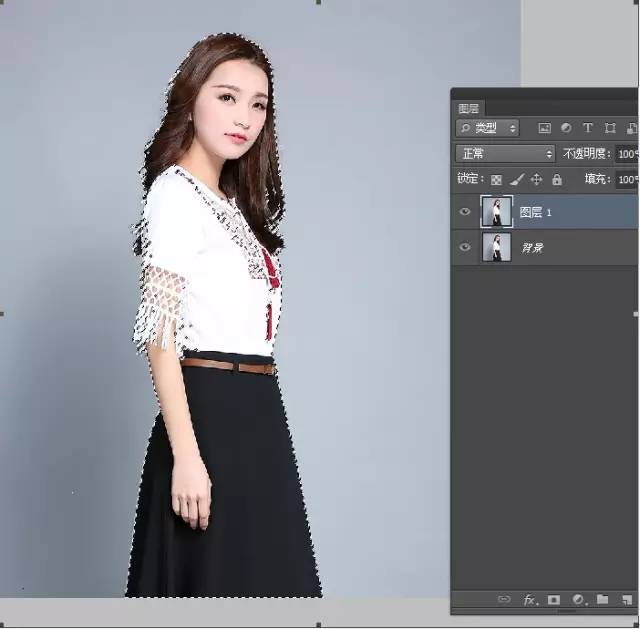
Task: Filter layers by text type
Action: coord(587,128)
